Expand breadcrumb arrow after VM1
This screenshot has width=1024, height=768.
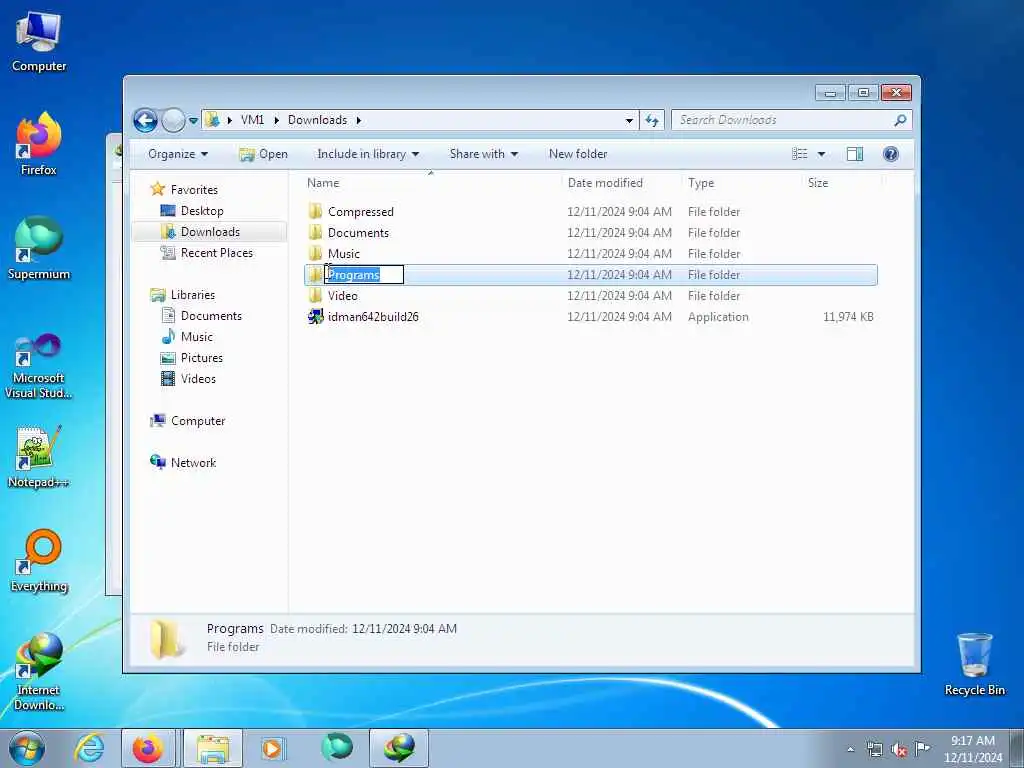[x=277, y=120]
